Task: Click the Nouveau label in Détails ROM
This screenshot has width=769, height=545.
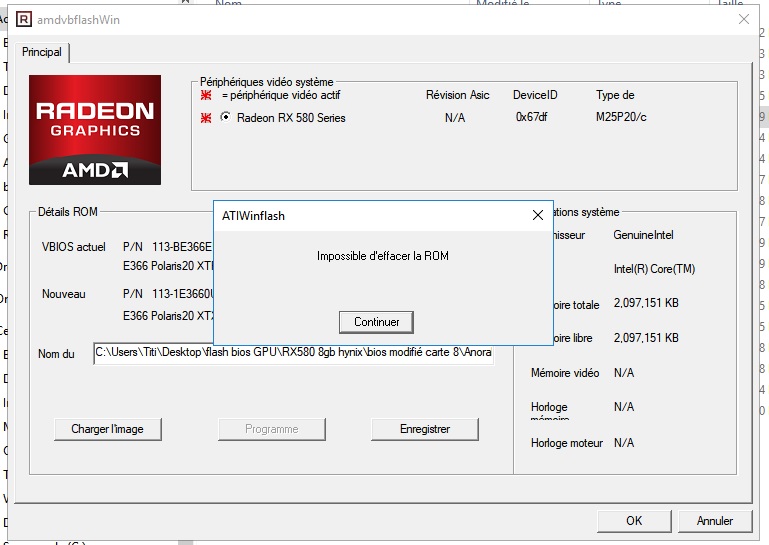Action: point(64,294)
